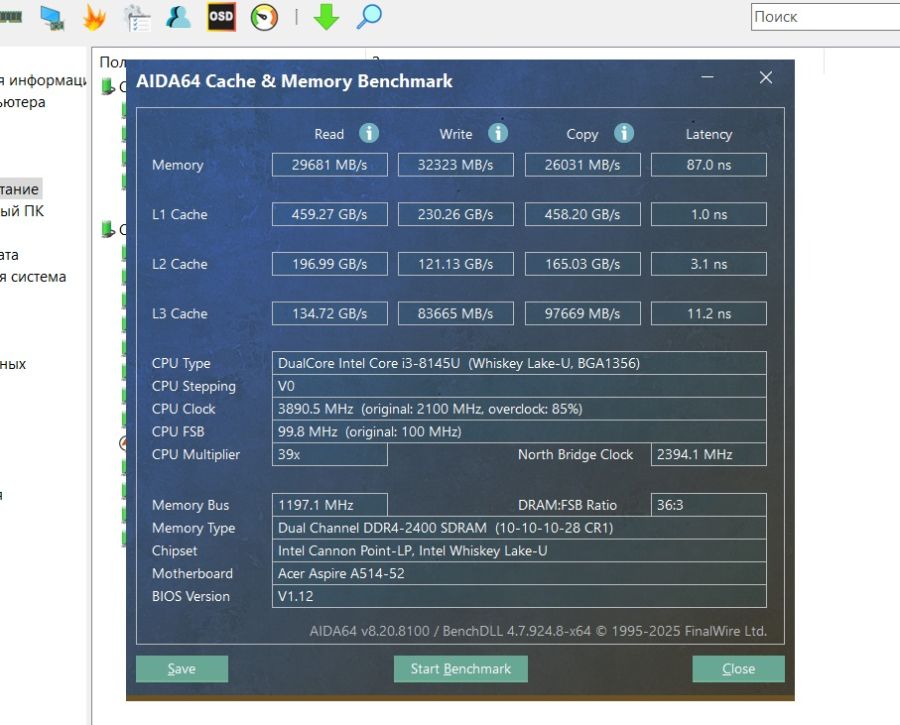The width and height of the screenshot is (900, 725).
Task: Select the tree item ending in 'я система'
Action: pos(33,276)
